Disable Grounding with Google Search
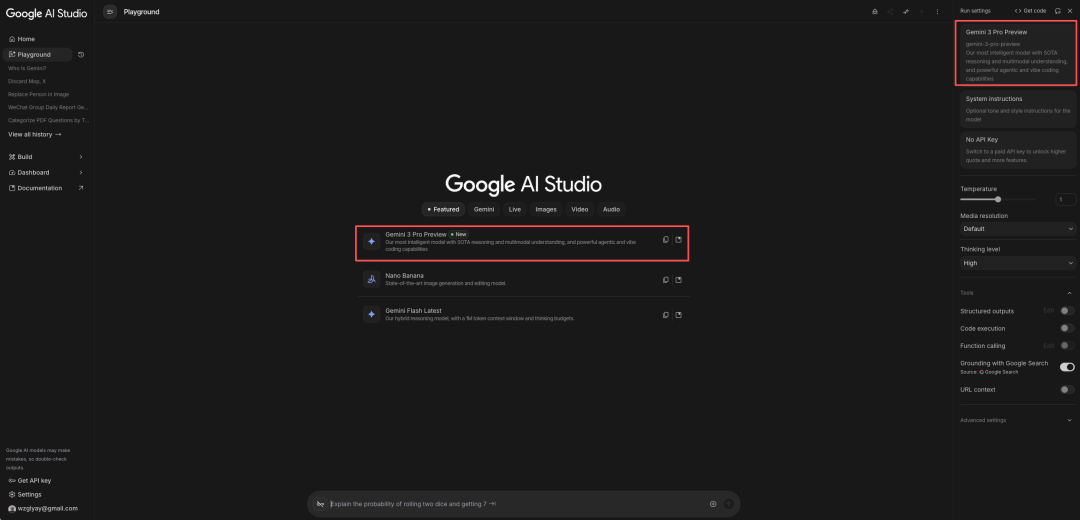The width and height of the screenshot is (1080, 520). tap(1067, 367)
